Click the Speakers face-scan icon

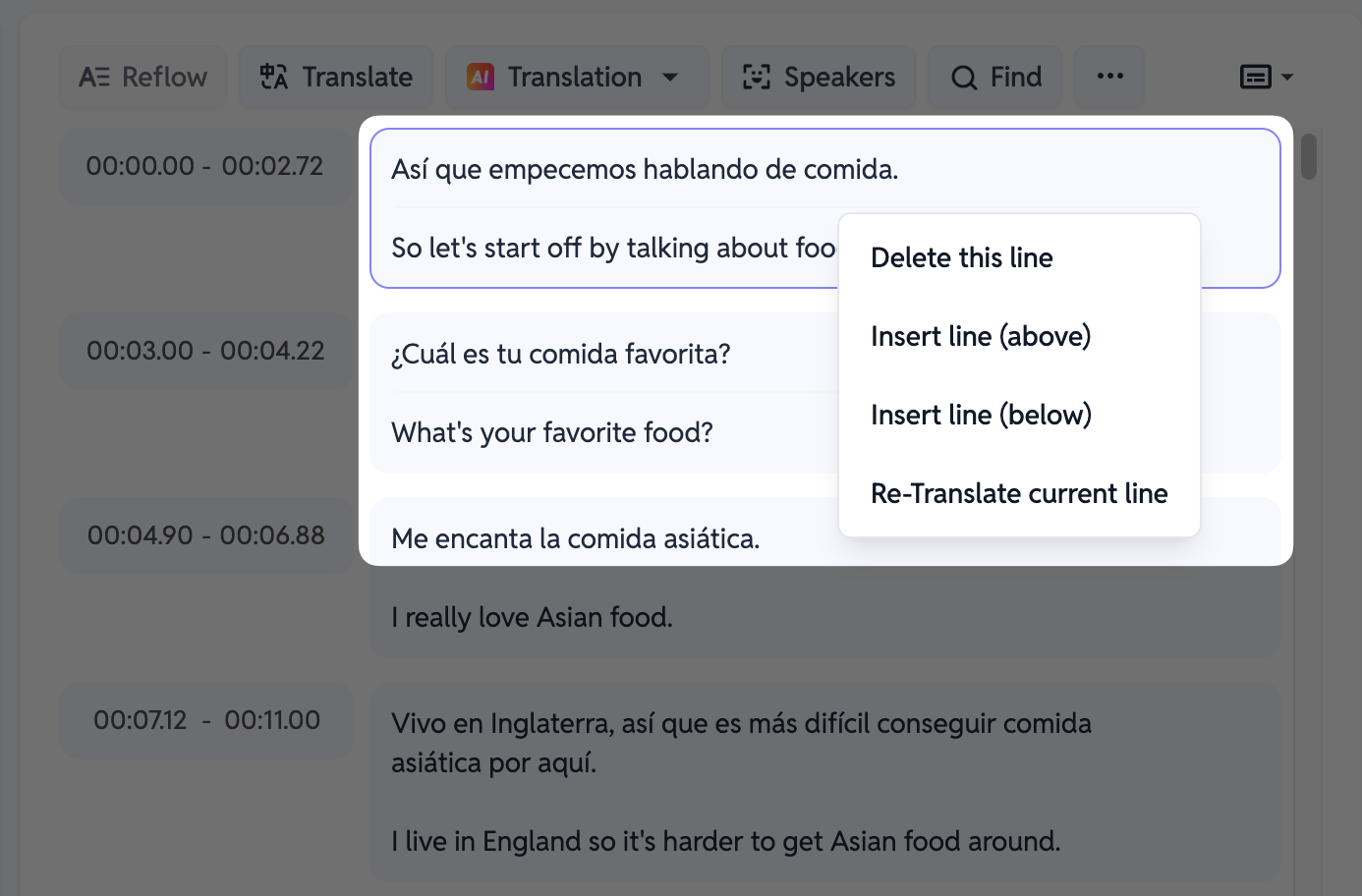pos(756,77)
